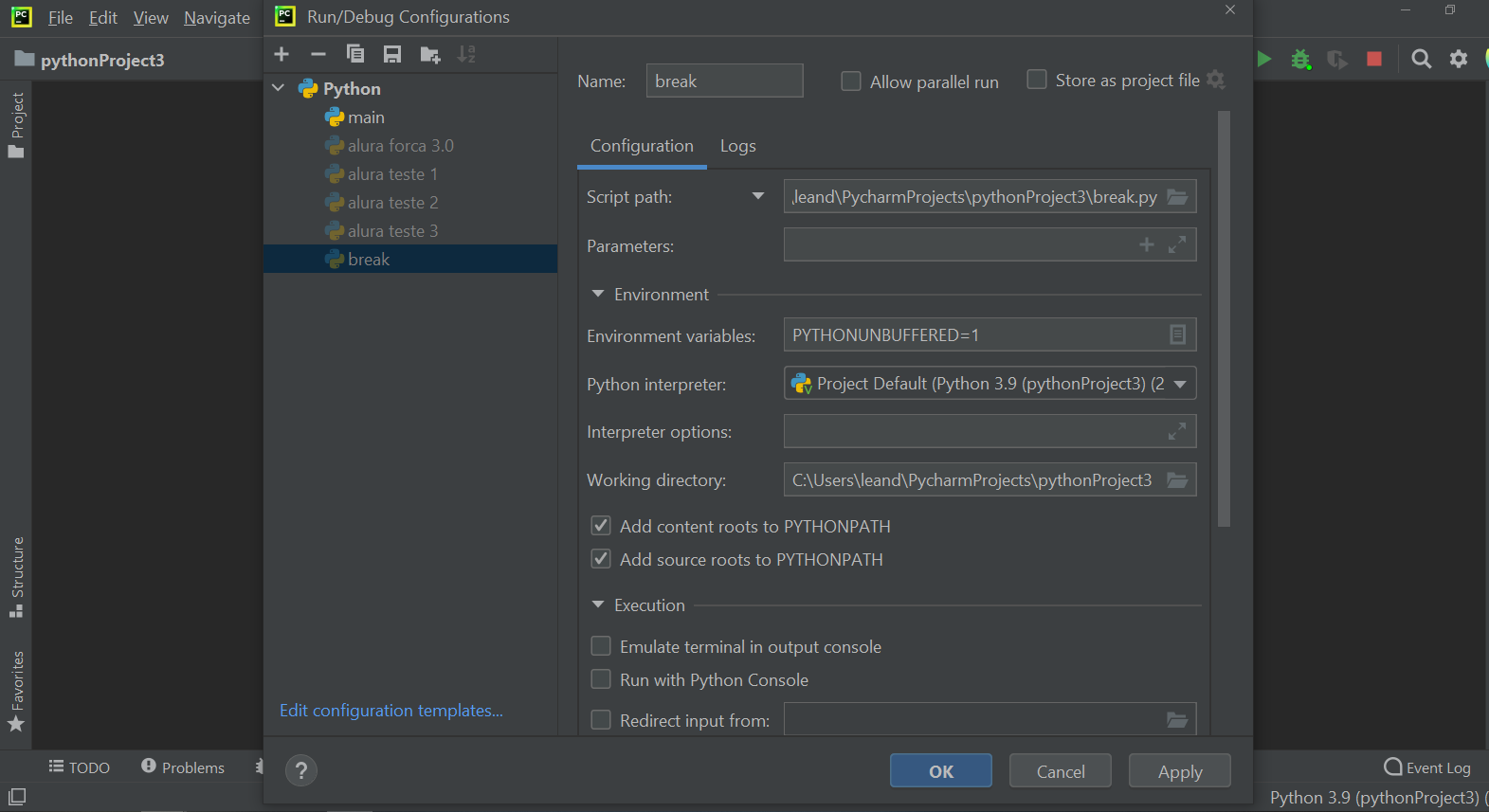
Task: Debug with the green bug icon
Action: 1301,59
